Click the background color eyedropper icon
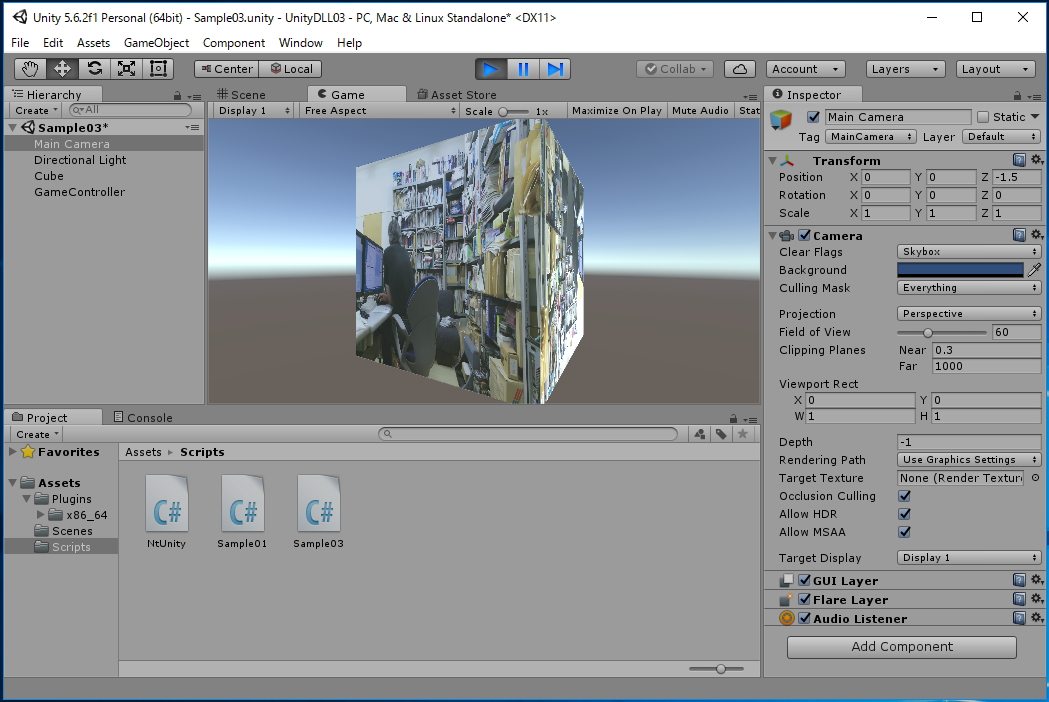Image resolution: width=1049 pixels, height=702 pixels. point(1033,270)
